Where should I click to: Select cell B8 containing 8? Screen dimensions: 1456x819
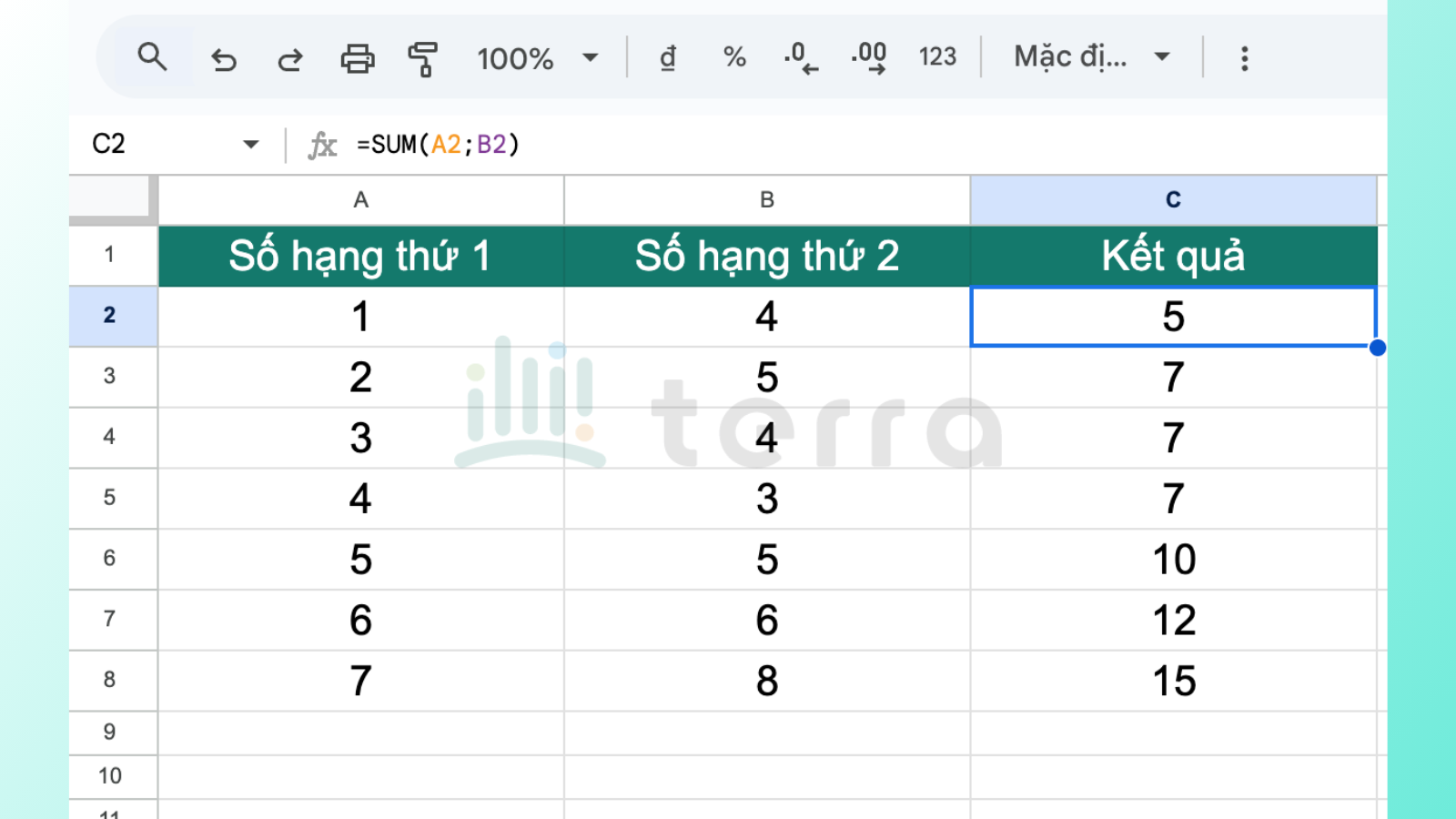pyautogui.click(x=767, y=681)
